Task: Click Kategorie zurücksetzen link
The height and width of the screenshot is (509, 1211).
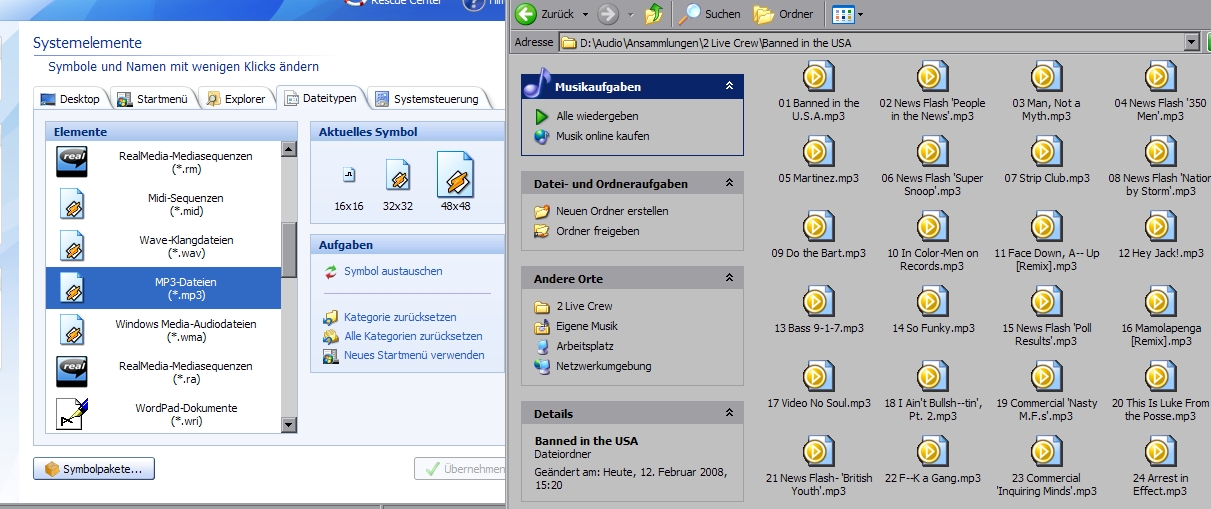Action: [x=400, y=317]
